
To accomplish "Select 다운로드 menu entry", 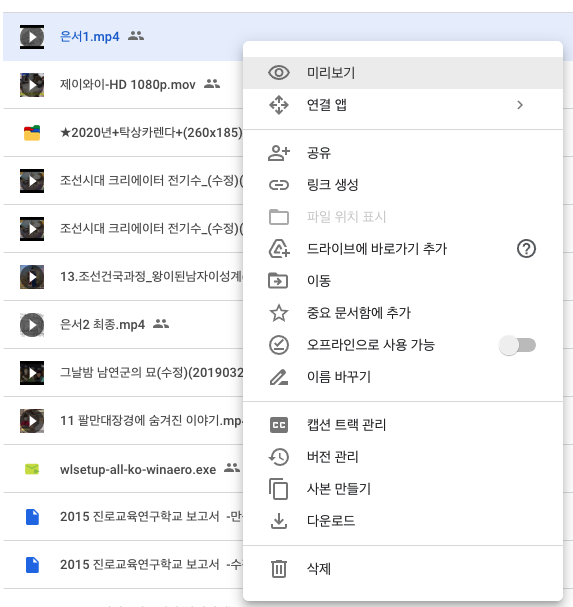I will pos(403,521).
